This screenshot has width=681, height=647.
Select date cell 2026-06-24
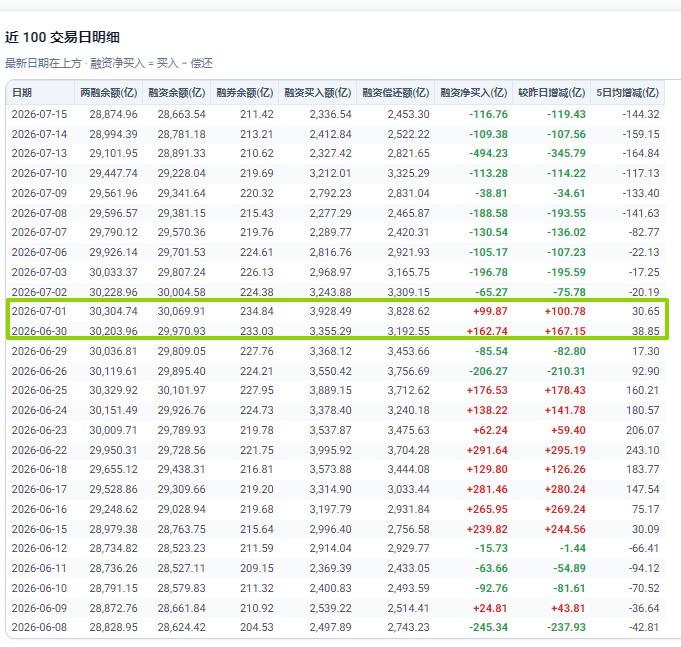coord(40,410)
